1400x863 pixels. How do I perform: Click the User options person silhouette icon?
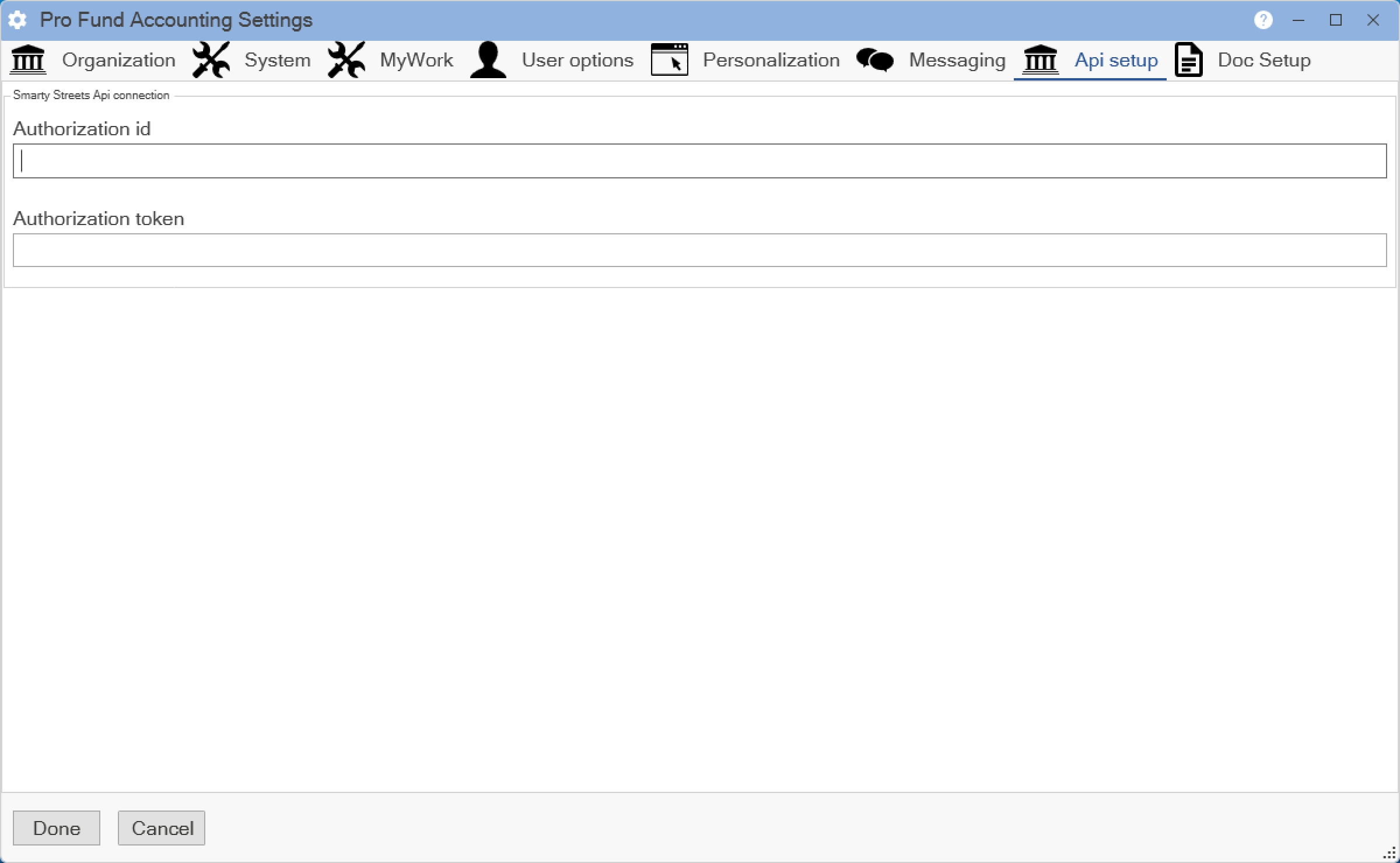coord(488,60)
